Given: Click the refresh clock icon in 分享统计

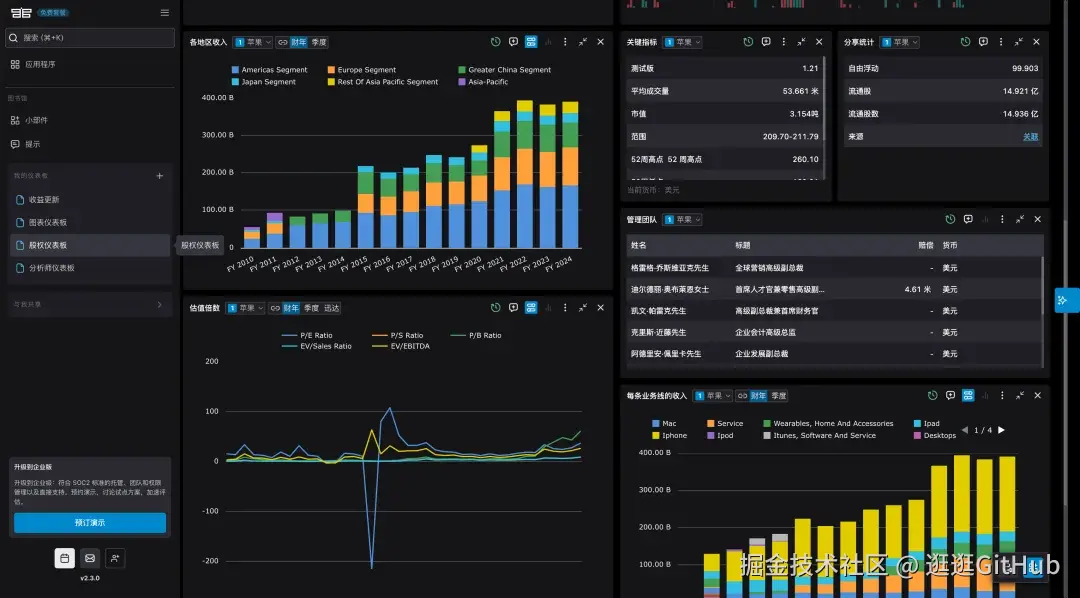Looking at the screenshot, I should [x=966, y=42].
